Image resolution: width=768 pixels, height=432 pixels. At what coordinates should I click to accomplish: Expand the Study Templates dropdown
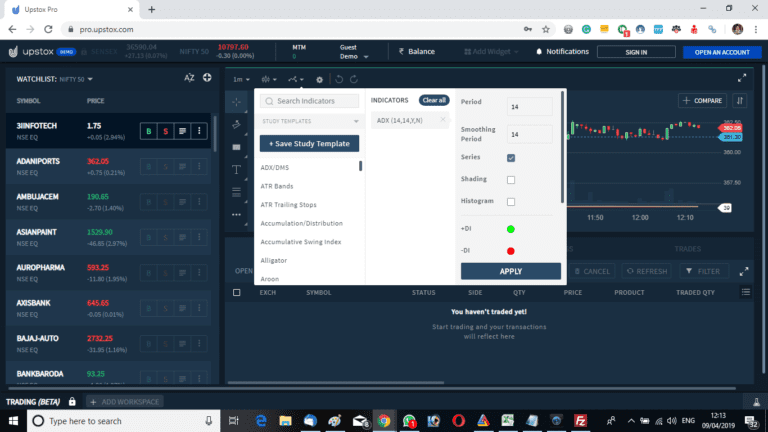tap(309, 121)
